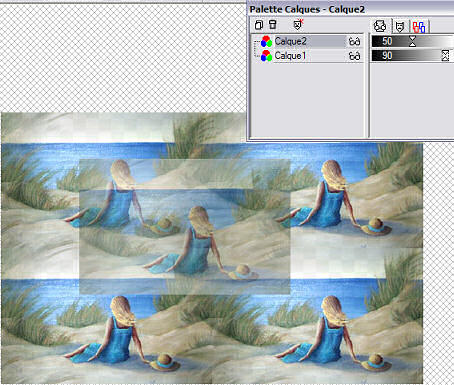This screenshot has height=385, width=454.
Task: Select the Calque2 layer name
Action: (x=290, y=41)
